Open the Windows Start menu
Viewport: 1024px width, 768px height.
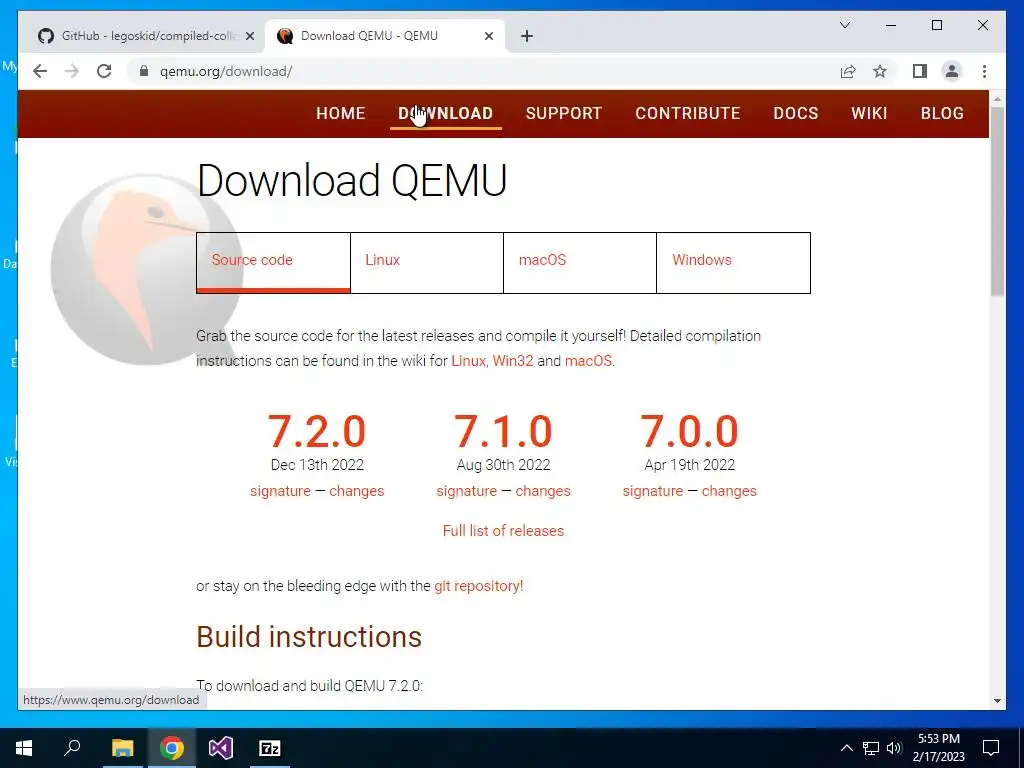(x=24, y=748)
